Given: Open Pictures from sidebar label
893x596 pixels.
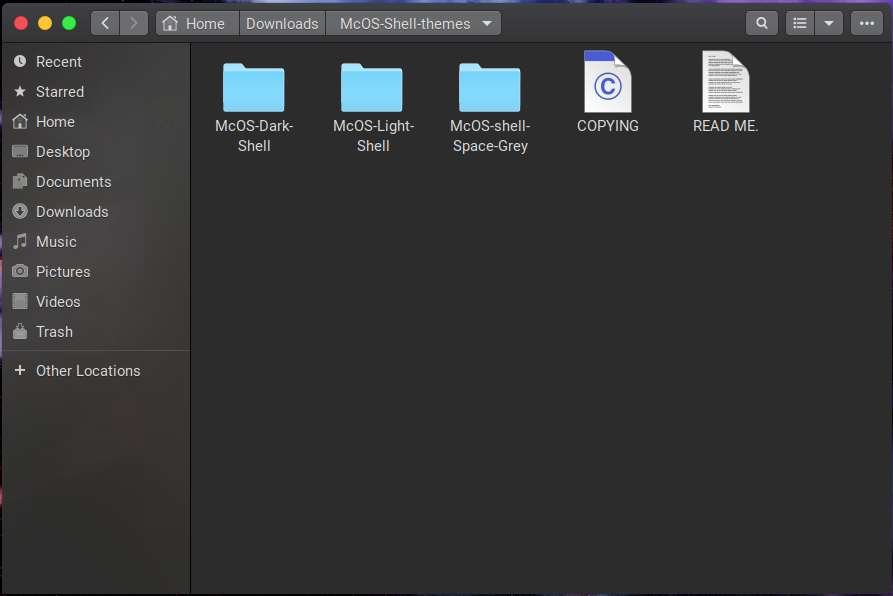Looking at the screenshot, I should [x=63, y=272].
